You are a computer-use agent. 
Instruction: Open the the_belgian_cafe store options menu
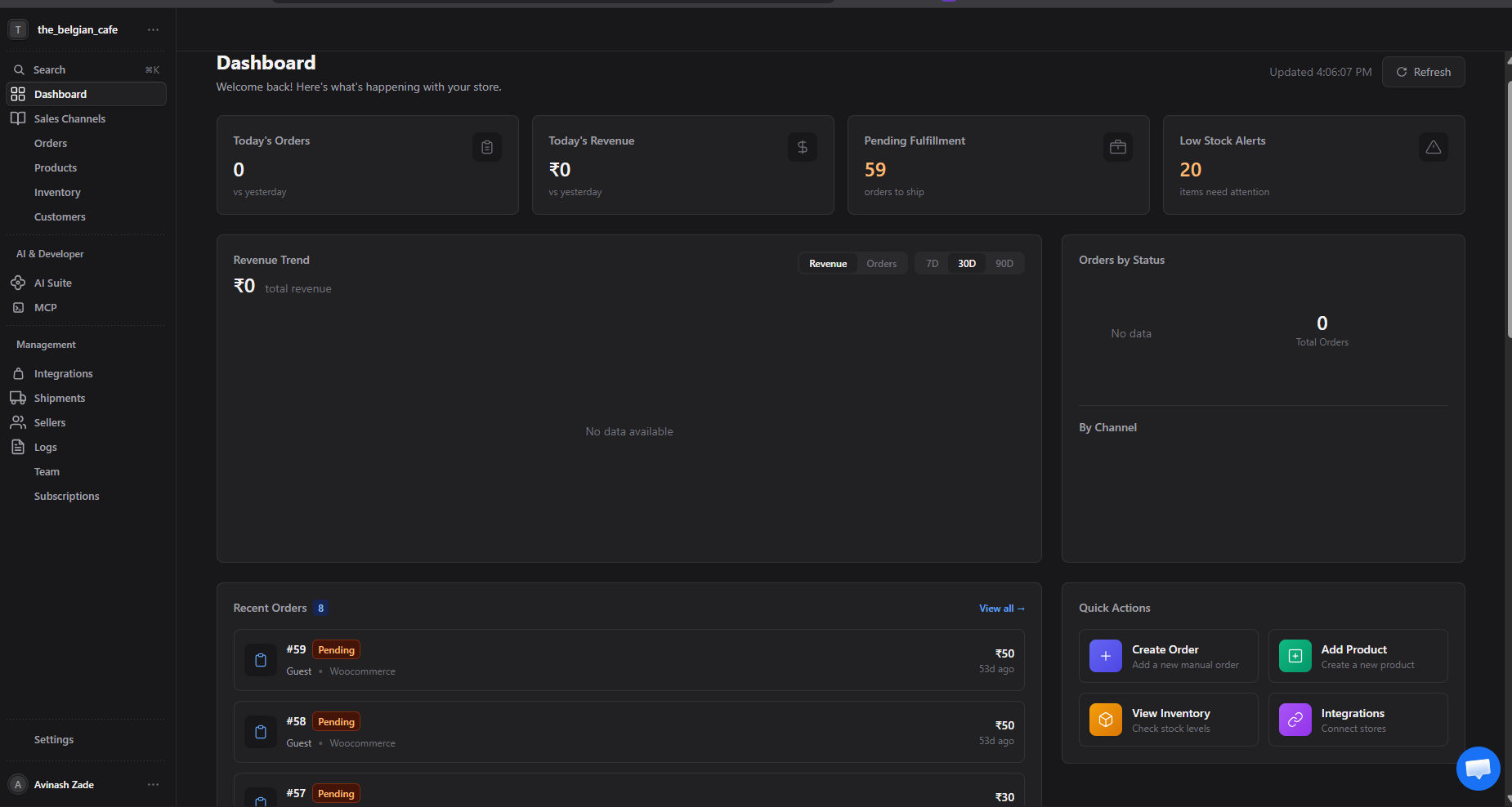coord(153,29)
